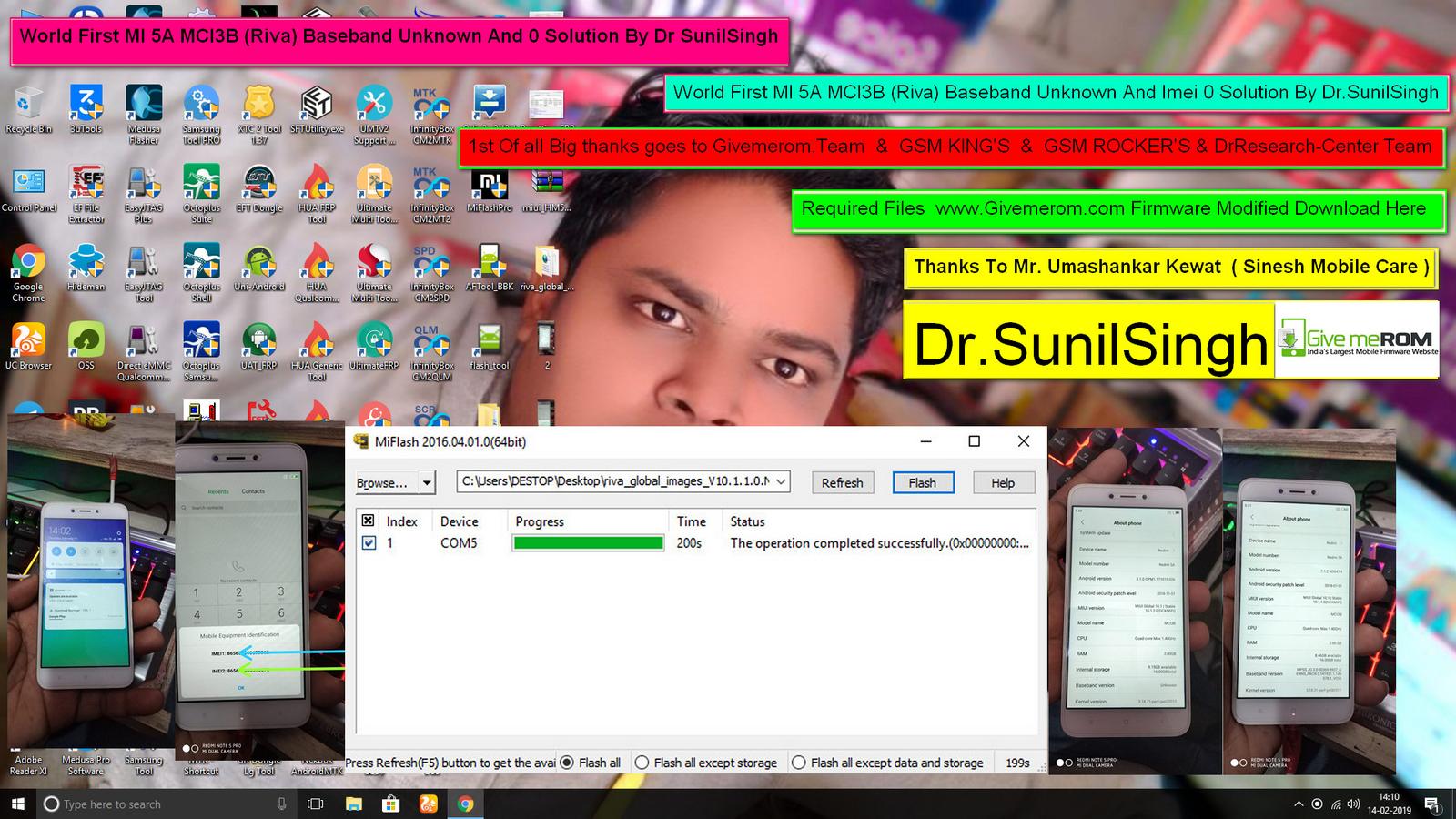Click 'The operation completed successfully' status text
1456x819 pixels.
[x=879, y=543]
